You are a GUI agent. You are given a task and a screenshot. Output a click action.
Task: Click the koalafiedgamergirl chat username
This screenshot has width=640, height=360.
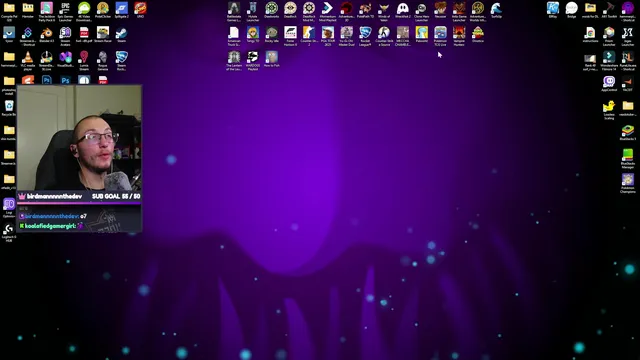pyautogui.click(x=50, y=226)
